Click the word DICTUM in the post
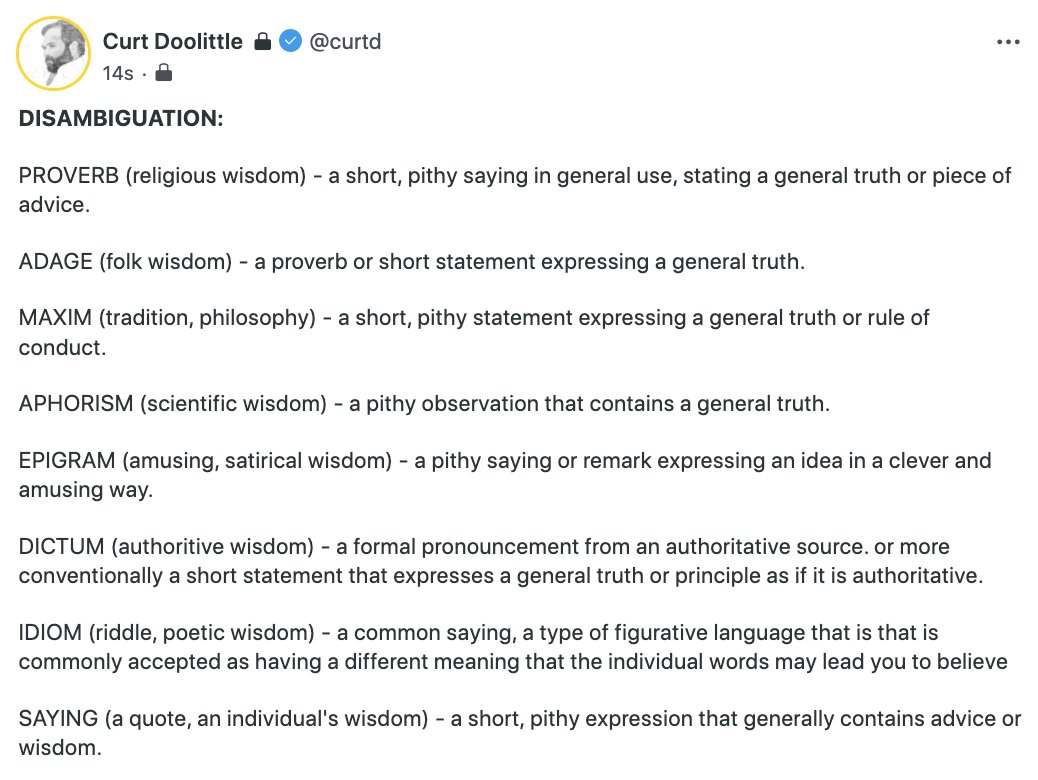Screen dimensions: 1038x780 pyautogui.click(x=62, y=547)
